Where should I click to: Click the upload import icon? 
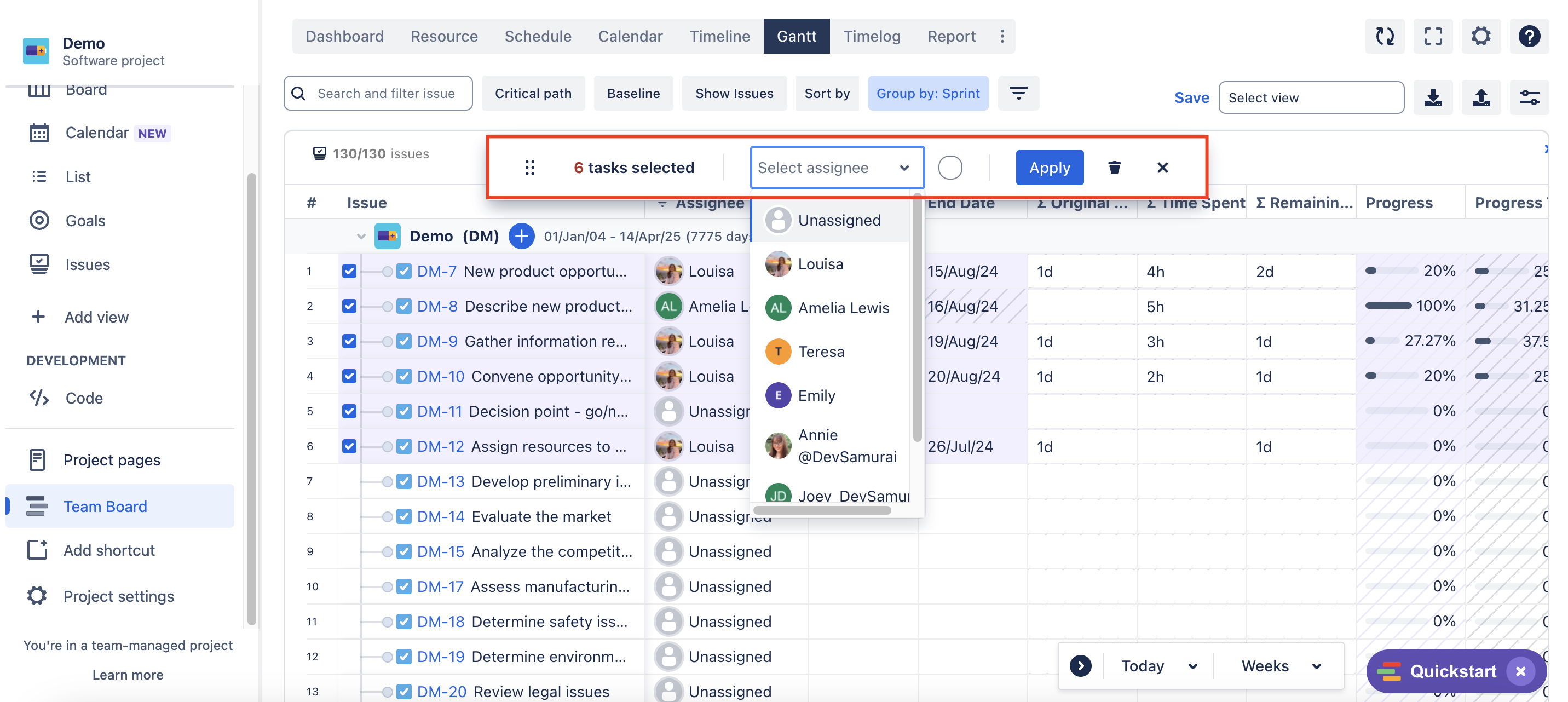(1480, 97)
